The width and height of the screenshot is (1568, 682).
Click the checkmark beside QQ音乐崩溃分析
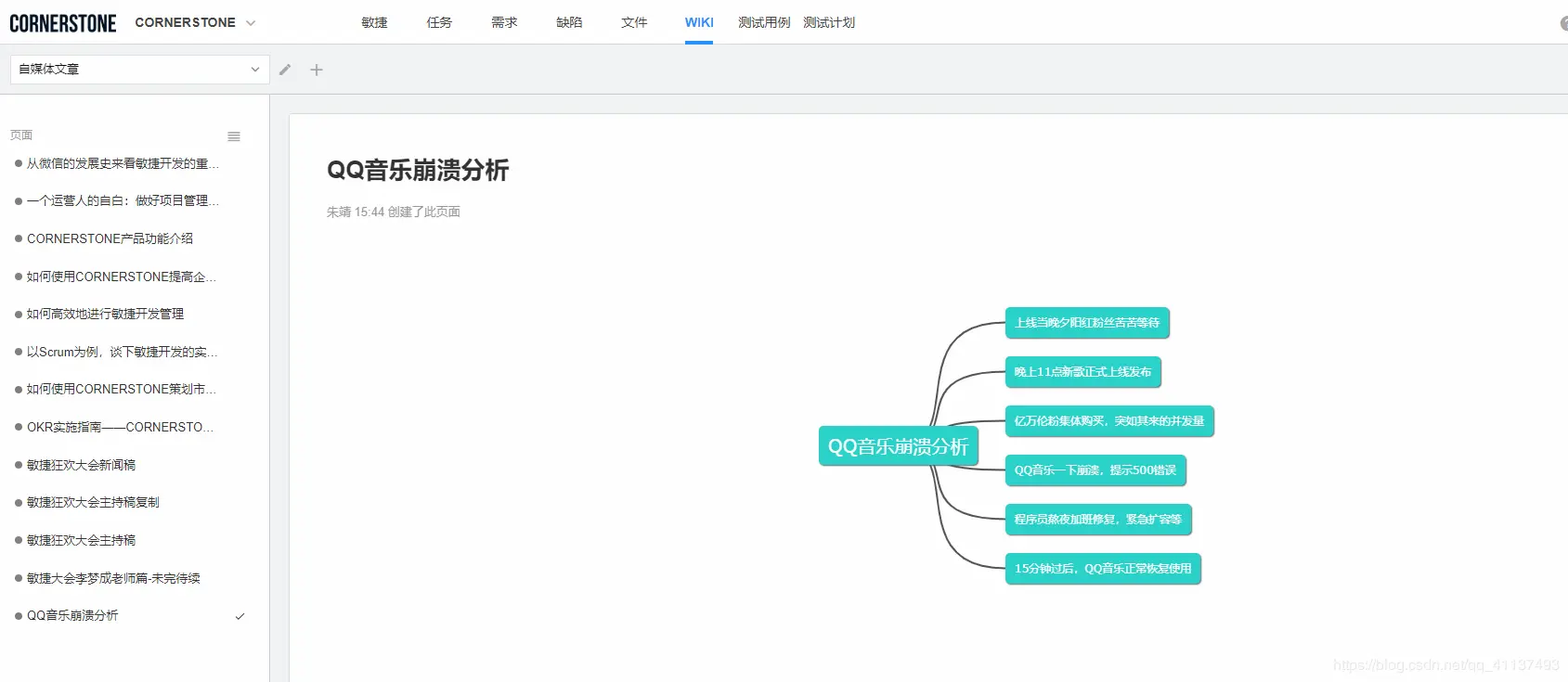[240, 616]
